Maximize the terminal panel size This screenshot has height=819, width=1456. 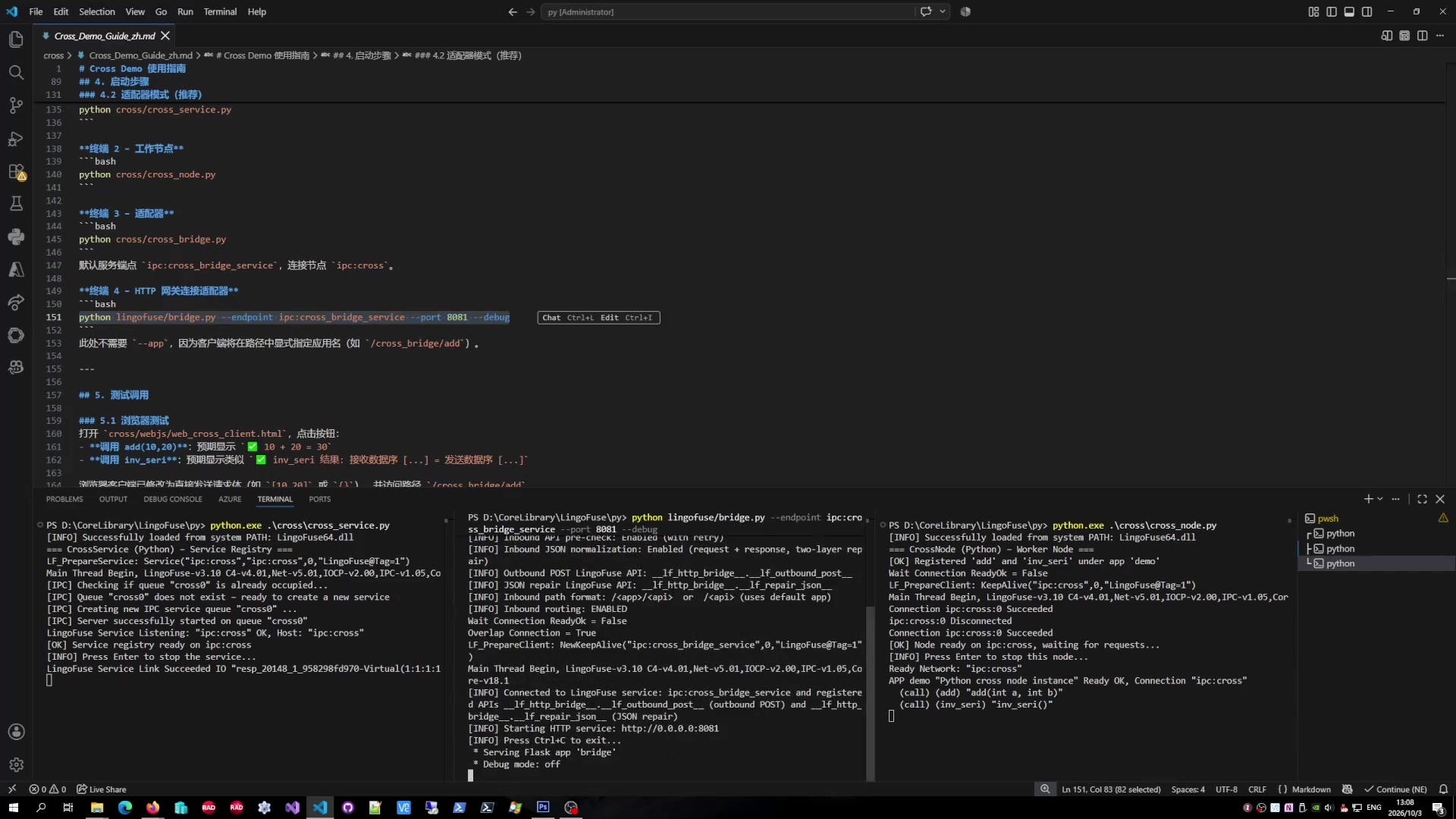tap(1422, 499)
